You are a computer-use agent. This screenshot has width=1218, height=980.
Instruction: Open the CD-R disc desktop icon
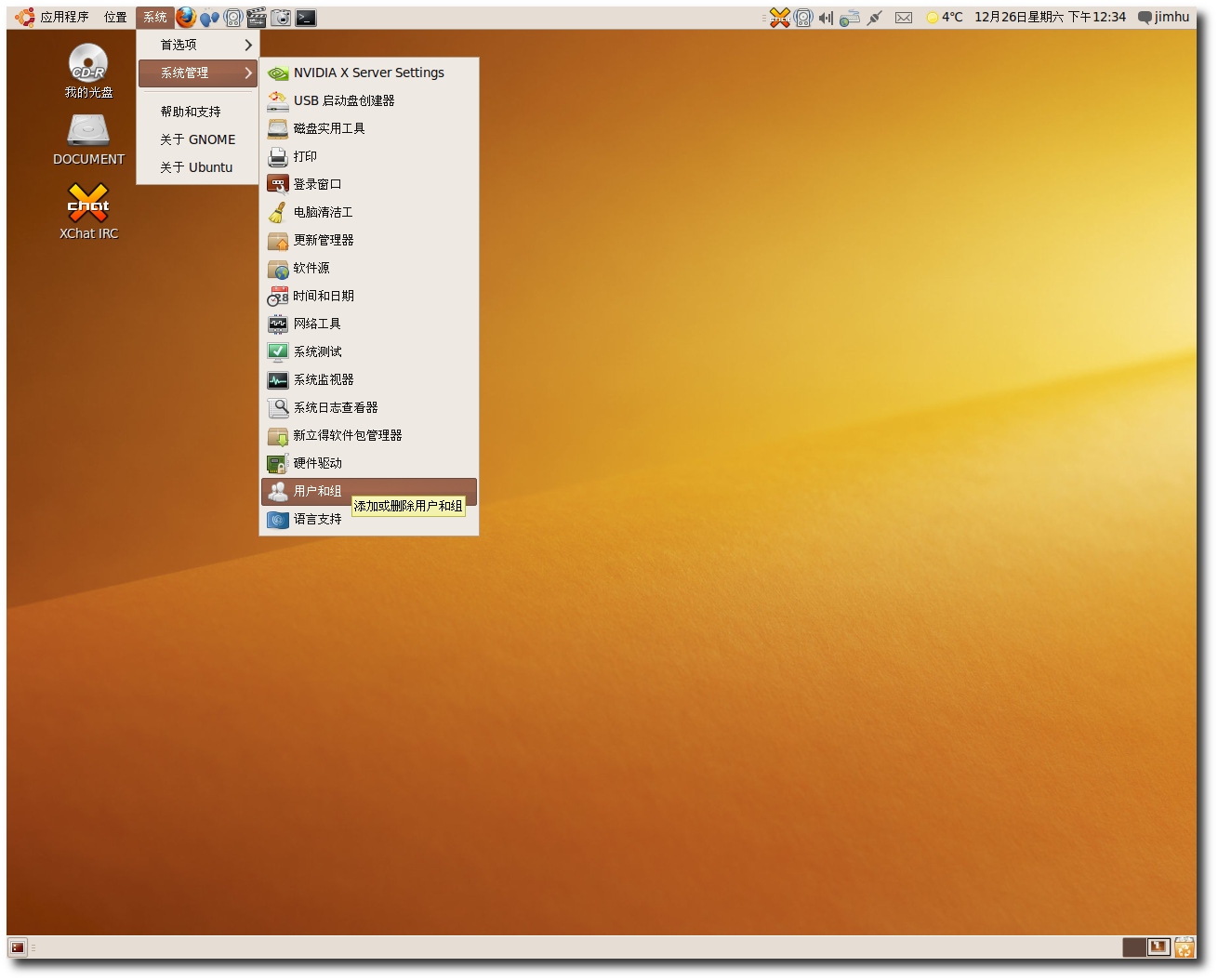[88, 63]
